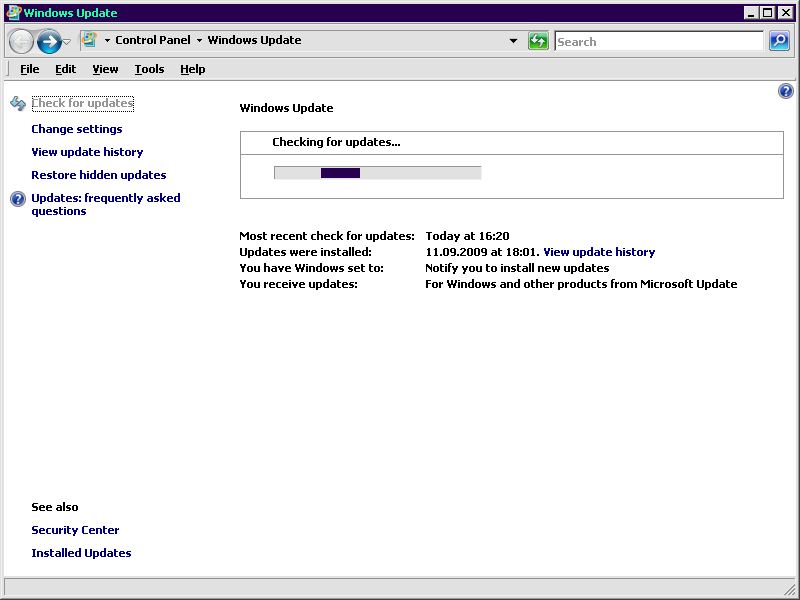800x600 pixels.
Task: Click the Search magnifier icon
Action: pos(779,41)
